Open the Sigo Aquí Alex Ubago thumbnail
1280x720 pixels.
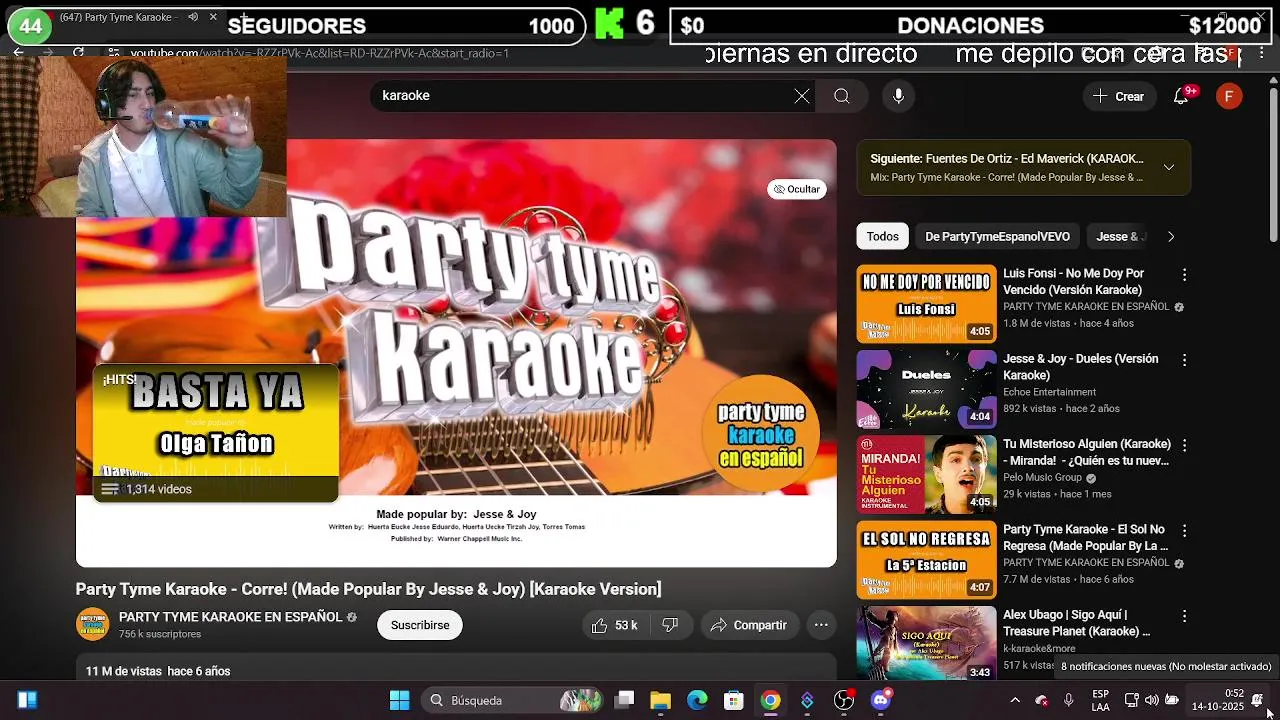[x=927, y=642]
